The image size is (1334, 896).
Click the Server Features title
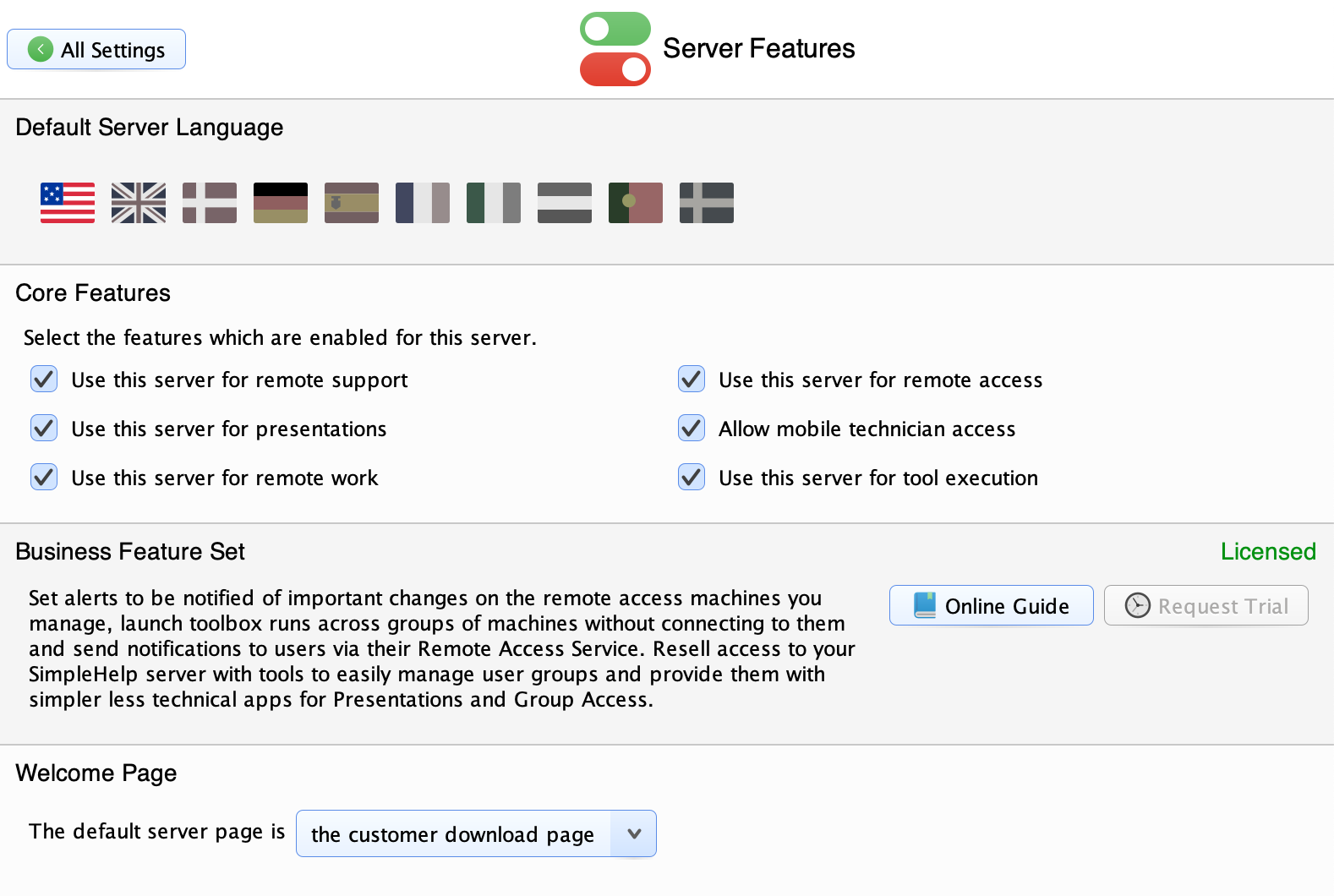click(759, 48)
